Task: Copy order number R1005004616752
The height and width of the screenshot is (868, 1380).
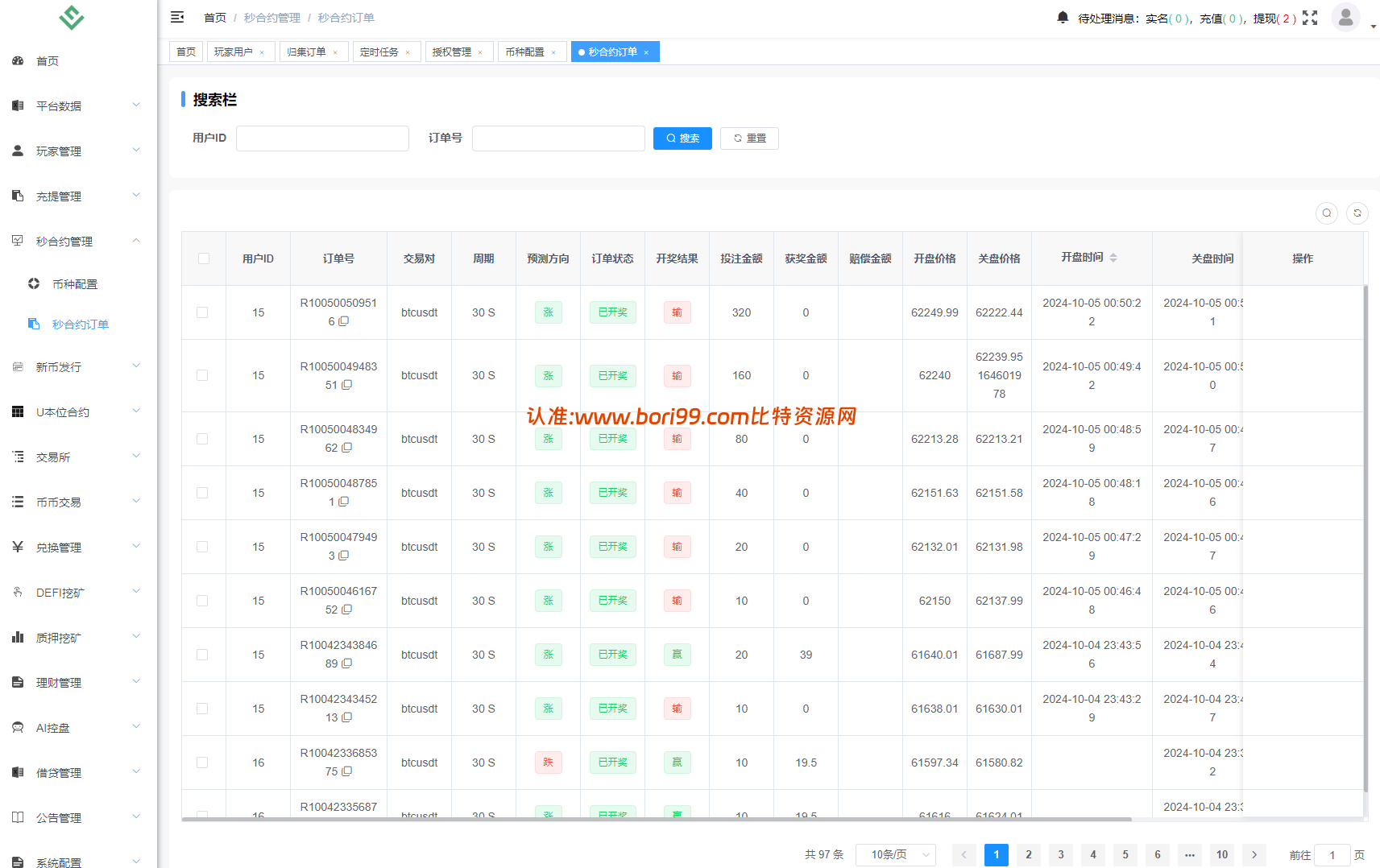Action: 347,610
